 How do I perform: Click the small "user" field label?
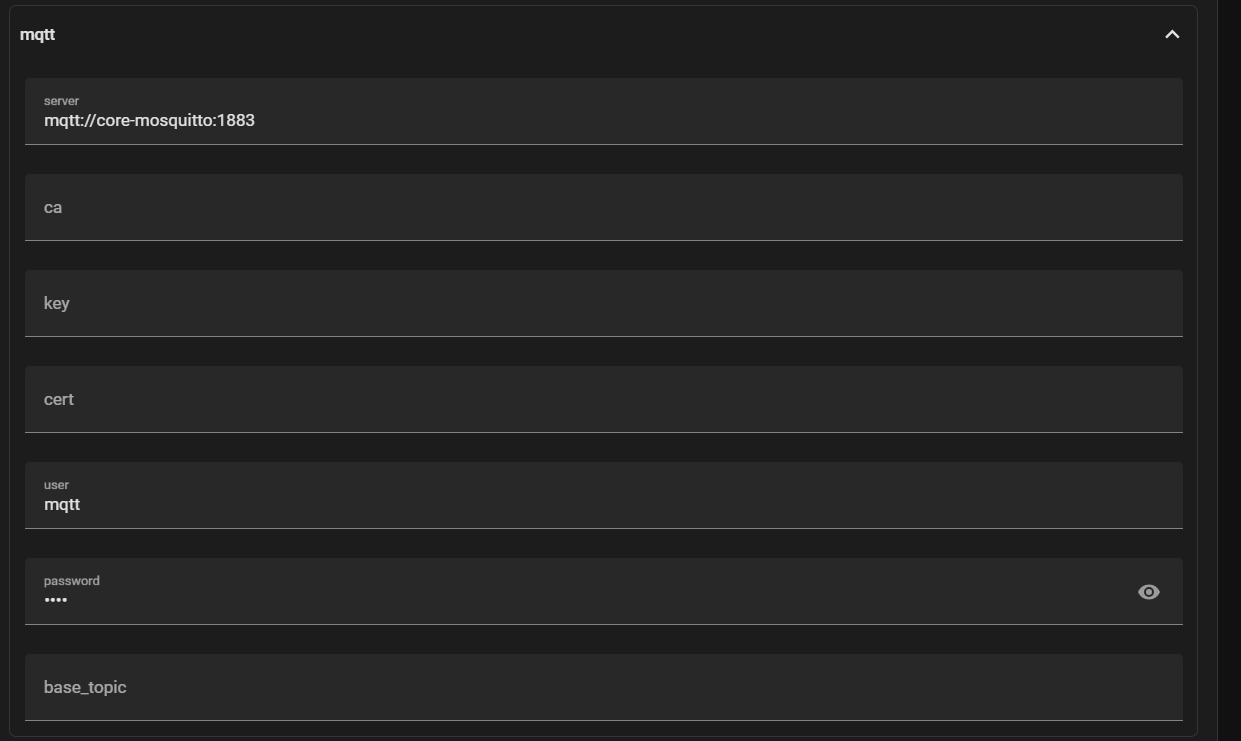point(56,485)
